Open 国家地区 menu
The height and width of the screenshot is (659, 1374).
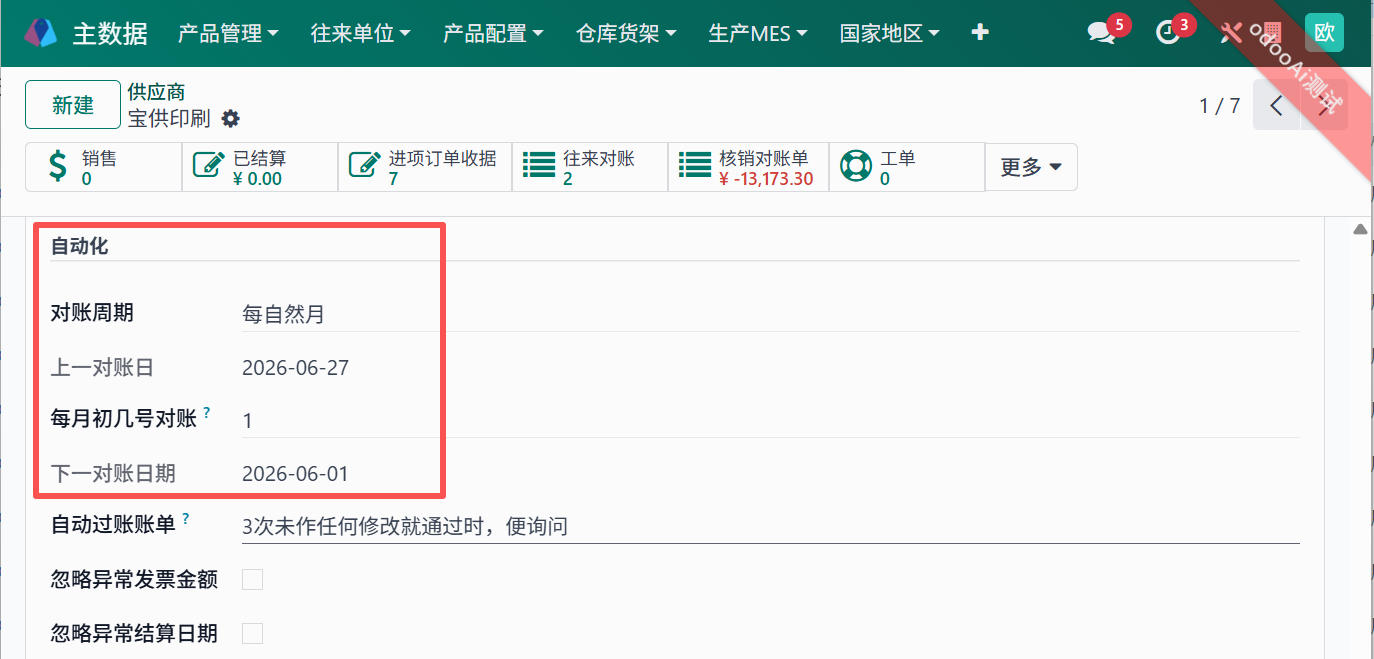(890, 33)
